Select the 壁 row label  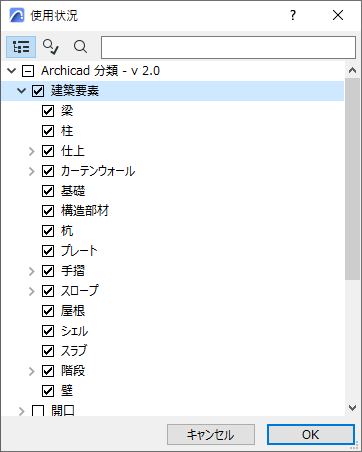67,391
